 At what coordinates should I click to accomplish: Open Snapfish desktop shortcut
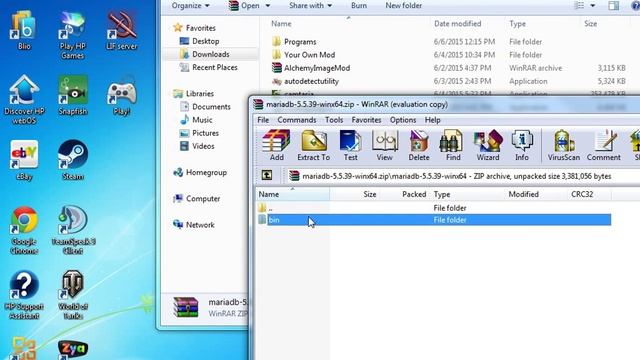73,96
